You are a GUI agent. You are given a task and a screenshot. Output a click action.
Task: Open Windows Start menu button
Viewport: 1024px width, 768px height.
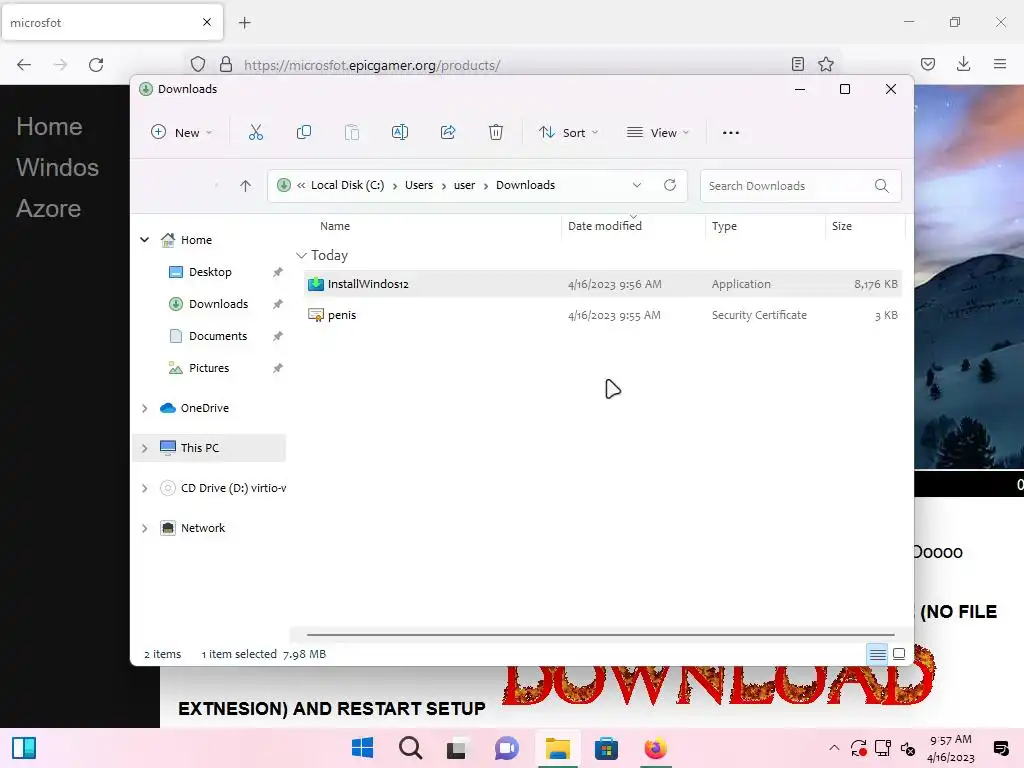click(362, 748)
